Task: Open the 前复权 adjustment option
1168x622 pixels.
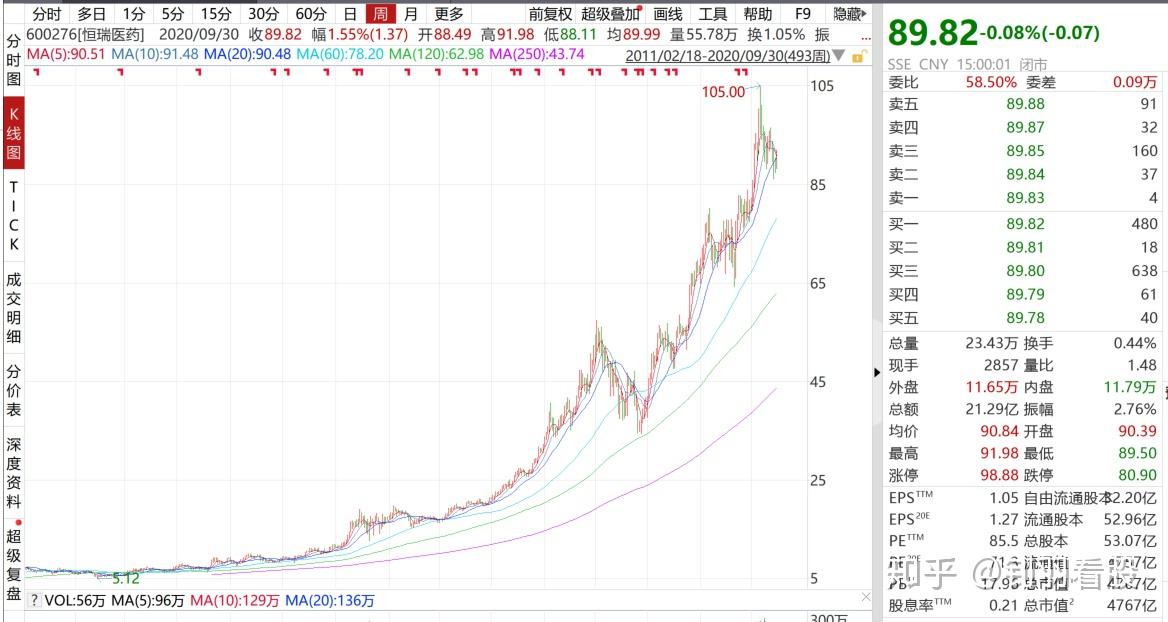Action: (x=550, y=14)
